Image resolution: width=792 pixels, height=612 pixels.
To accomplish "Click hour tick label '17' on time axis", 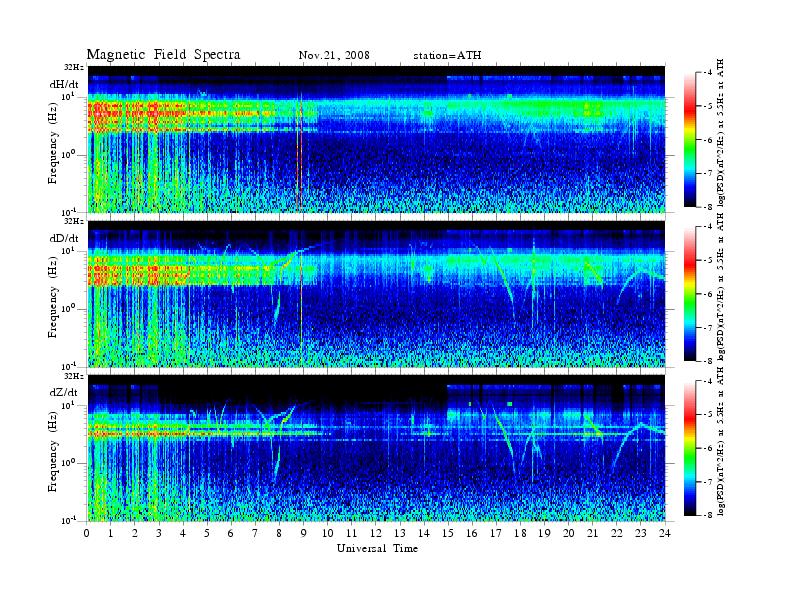I will (496, 533).
